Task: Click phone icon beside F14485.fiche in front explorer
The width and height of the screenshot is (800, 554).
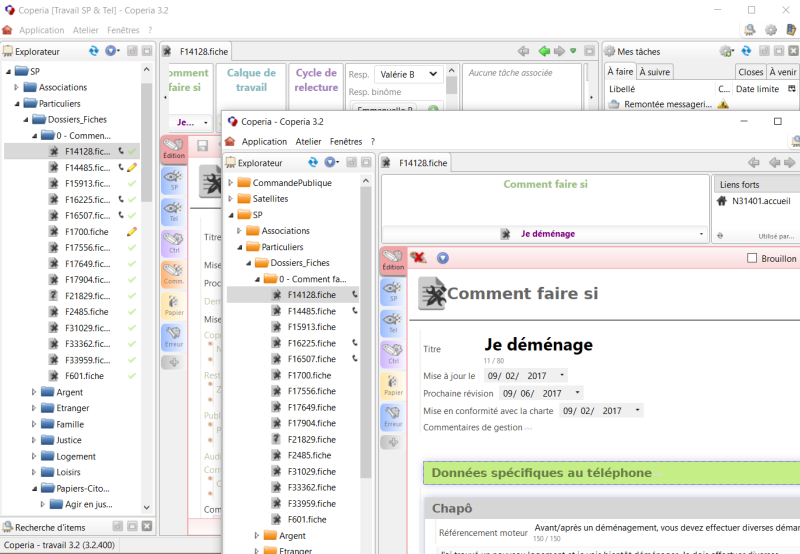Action: coord(355,311)
